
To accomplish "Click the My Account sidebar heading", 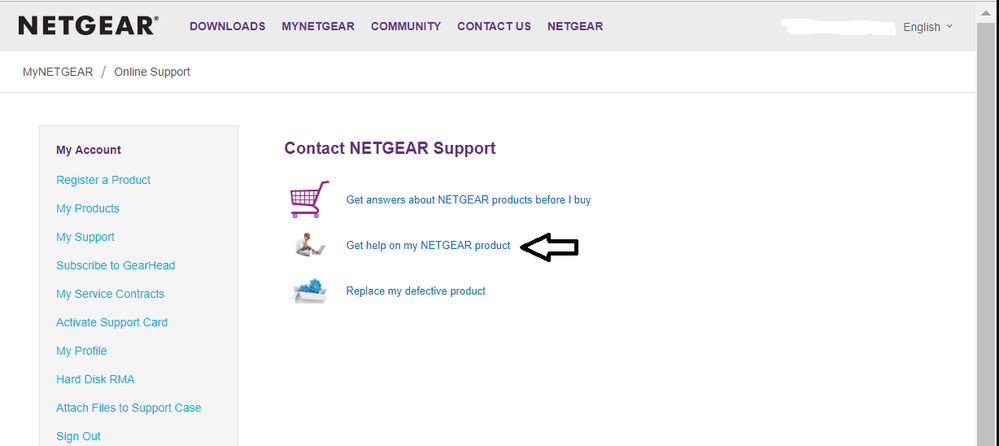I will click(x=89, y=150).
